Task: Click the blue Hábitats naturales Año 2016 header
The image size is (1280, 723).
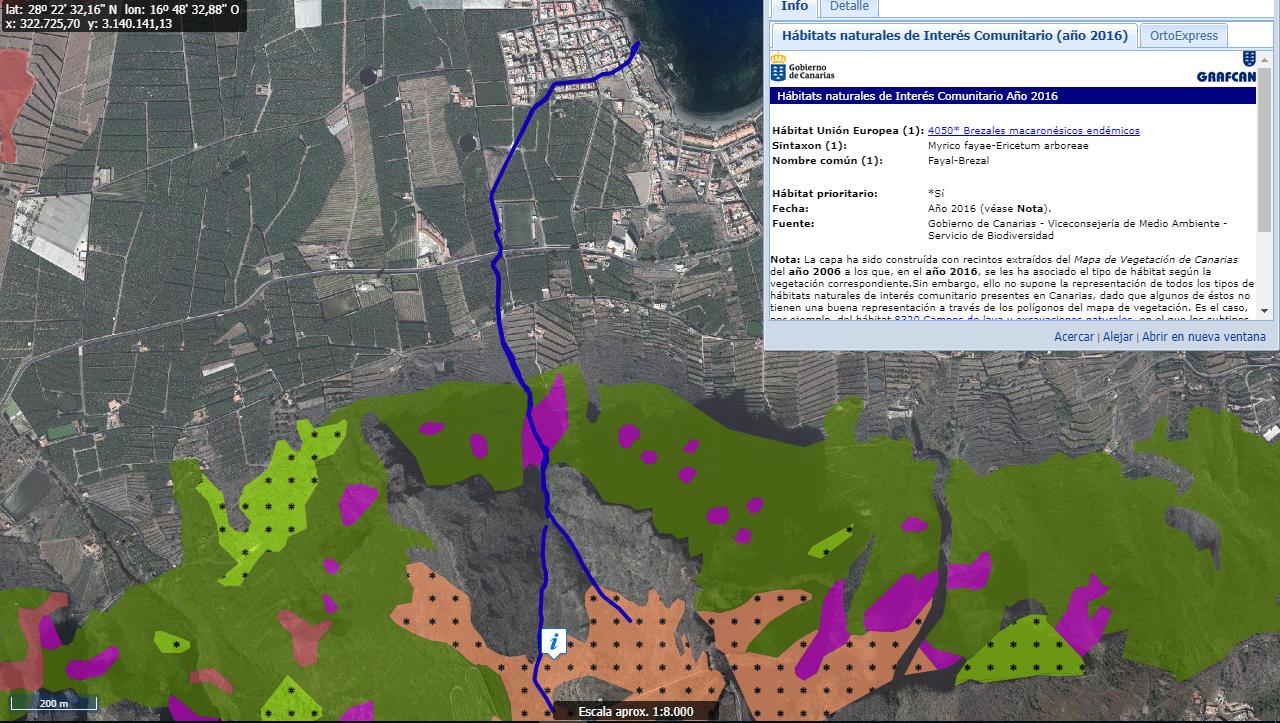Action: [x=1013, y=96]
